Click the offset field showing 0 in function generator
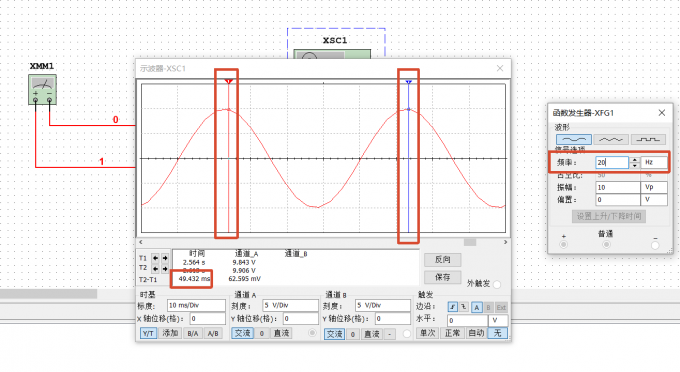Image resolution: width=680 pixels, height=372 pixels. pyautogui.click(x=618, y=199)
